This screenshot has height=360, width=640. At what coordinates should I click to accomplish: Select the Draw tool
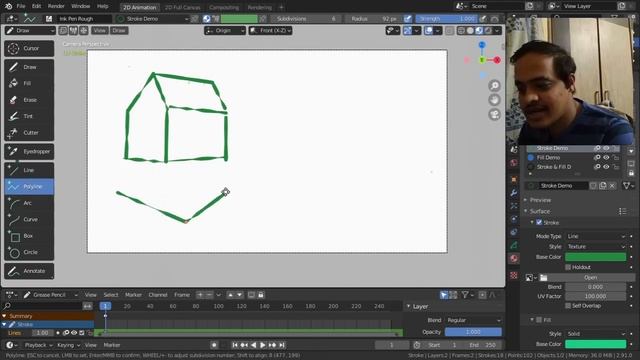[x=29, y=67]
